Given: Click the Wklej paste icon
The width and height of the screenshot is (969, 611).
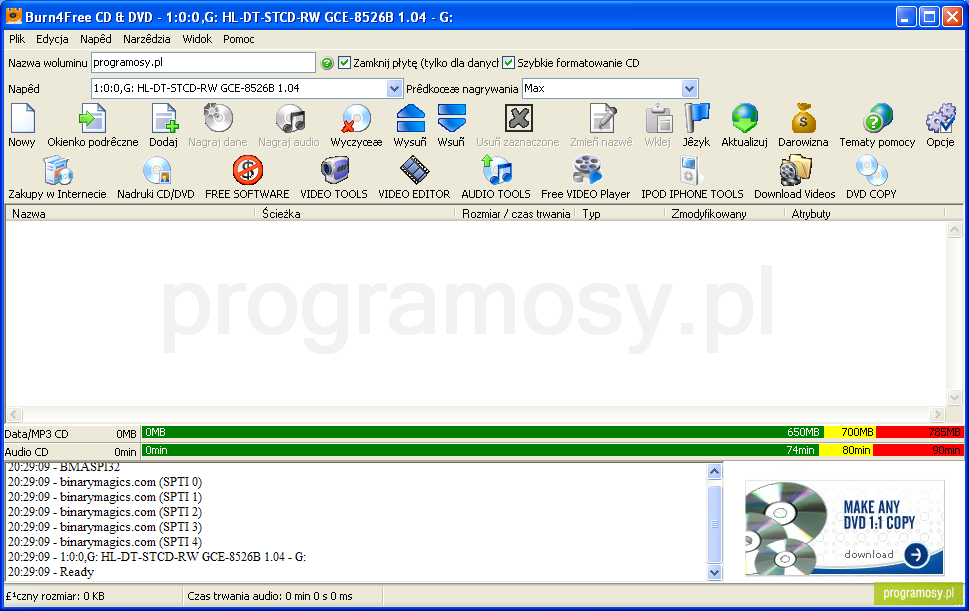Looking at the screenshot, I should tap(658, 125).
